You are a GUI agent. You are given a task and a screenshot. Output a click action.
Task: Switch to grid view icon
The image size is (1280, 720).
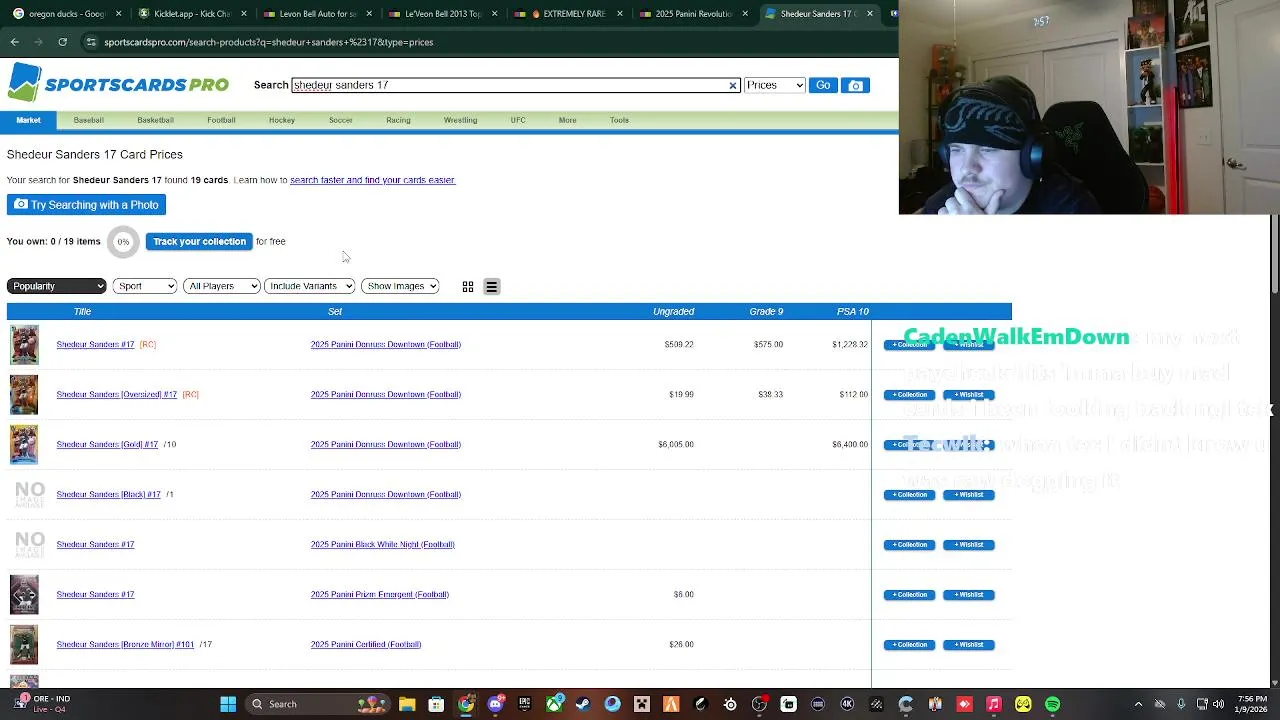[x=468, y=287]
